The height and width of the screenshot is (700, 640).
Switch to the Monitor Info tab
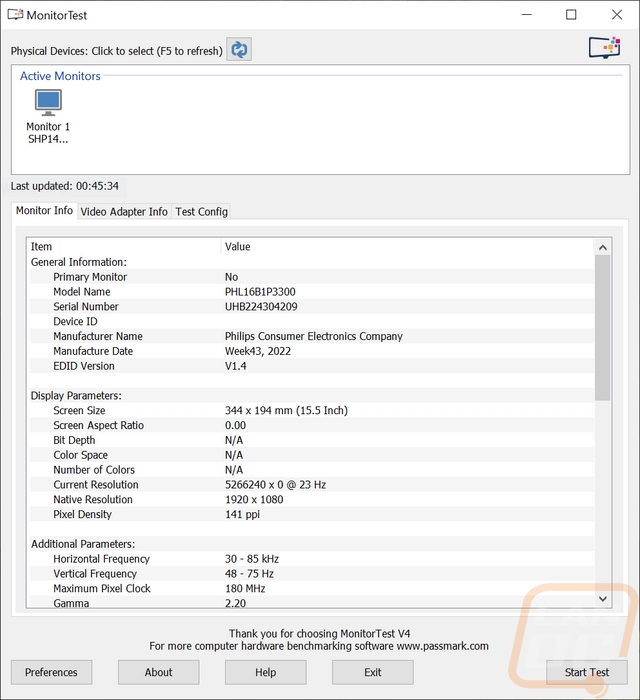tap(44, 211)
